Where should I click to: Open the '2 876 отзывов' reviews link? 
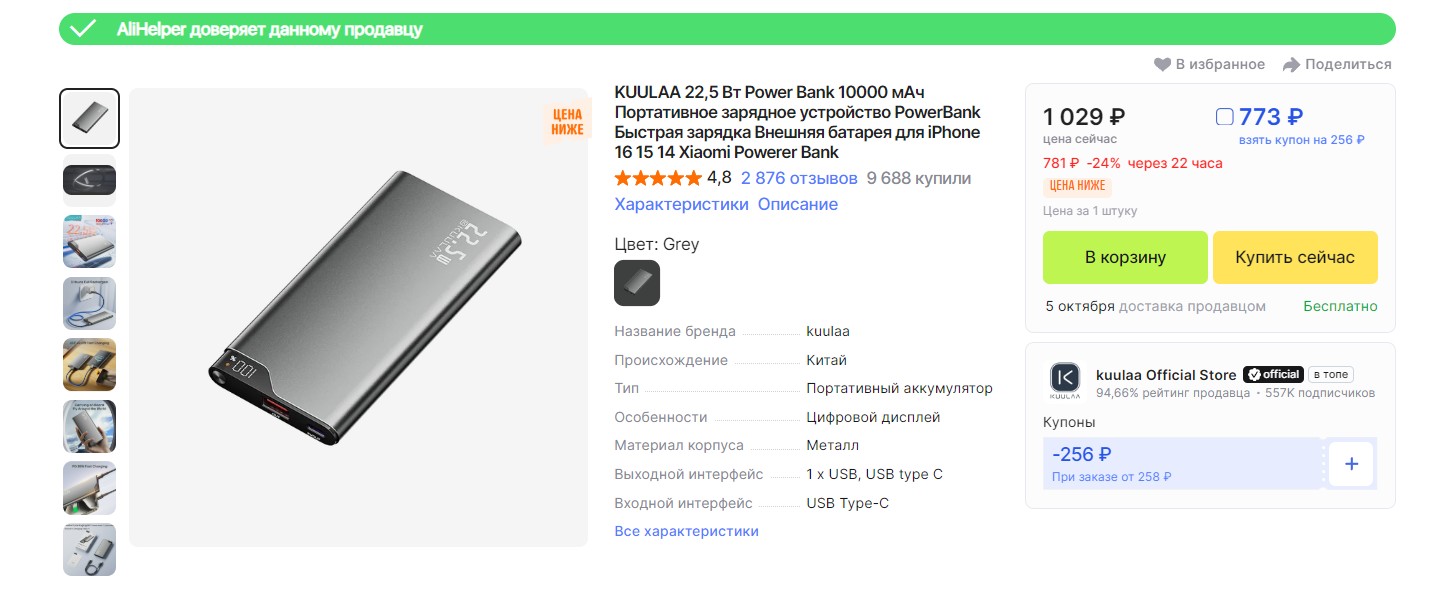(x=798, y=179)
